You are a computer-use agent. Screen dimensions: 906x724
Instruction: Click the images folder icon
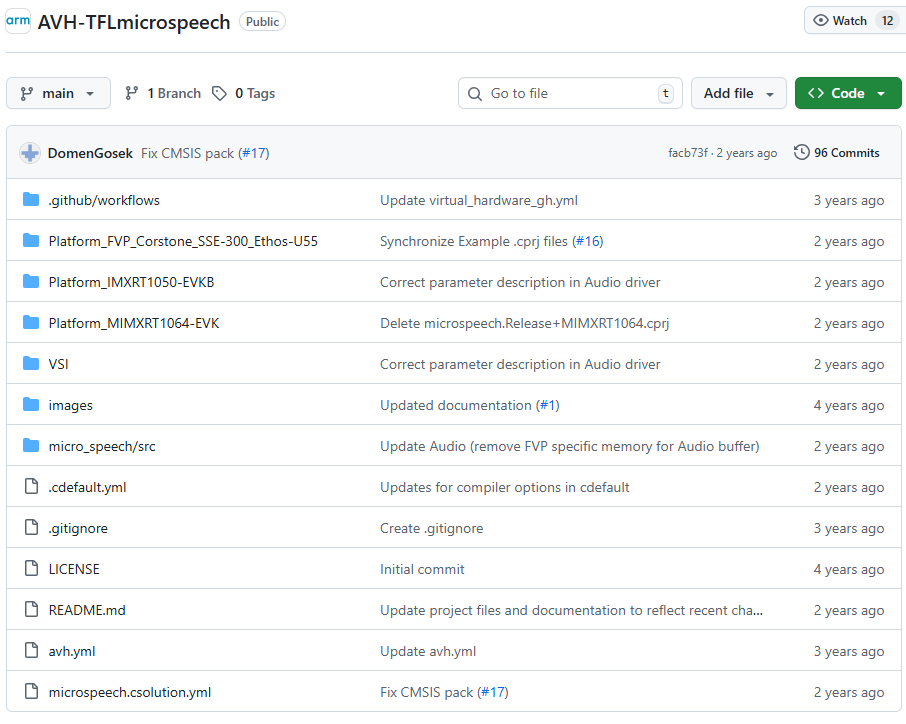pyautogui.click(x=31, y=405)
